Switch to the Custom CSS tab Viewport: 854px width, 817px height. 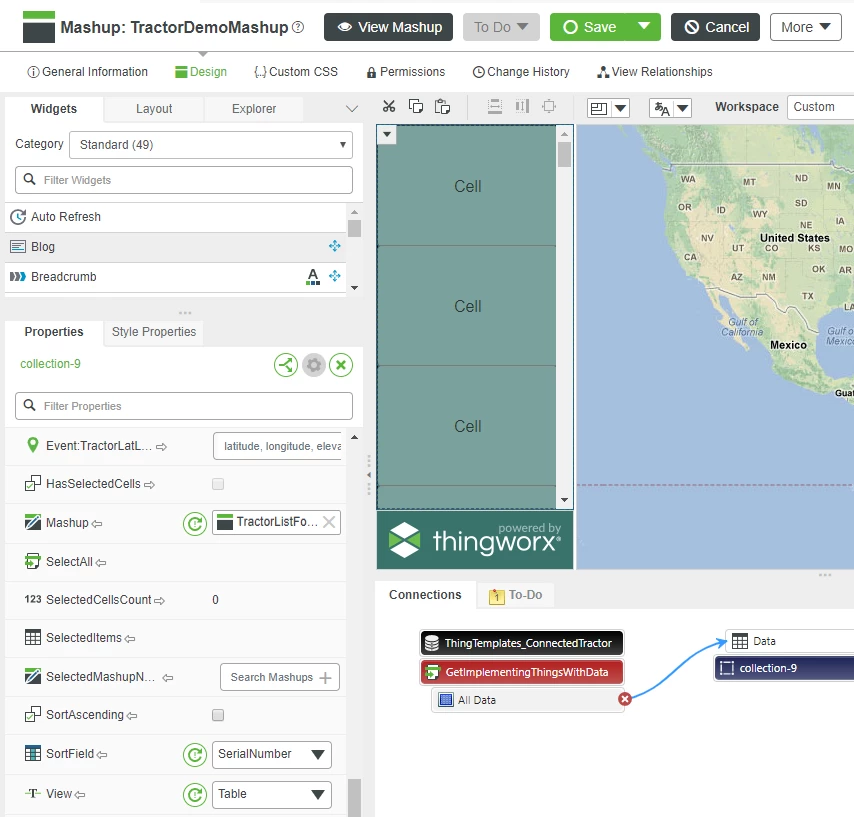coord(296,72)
